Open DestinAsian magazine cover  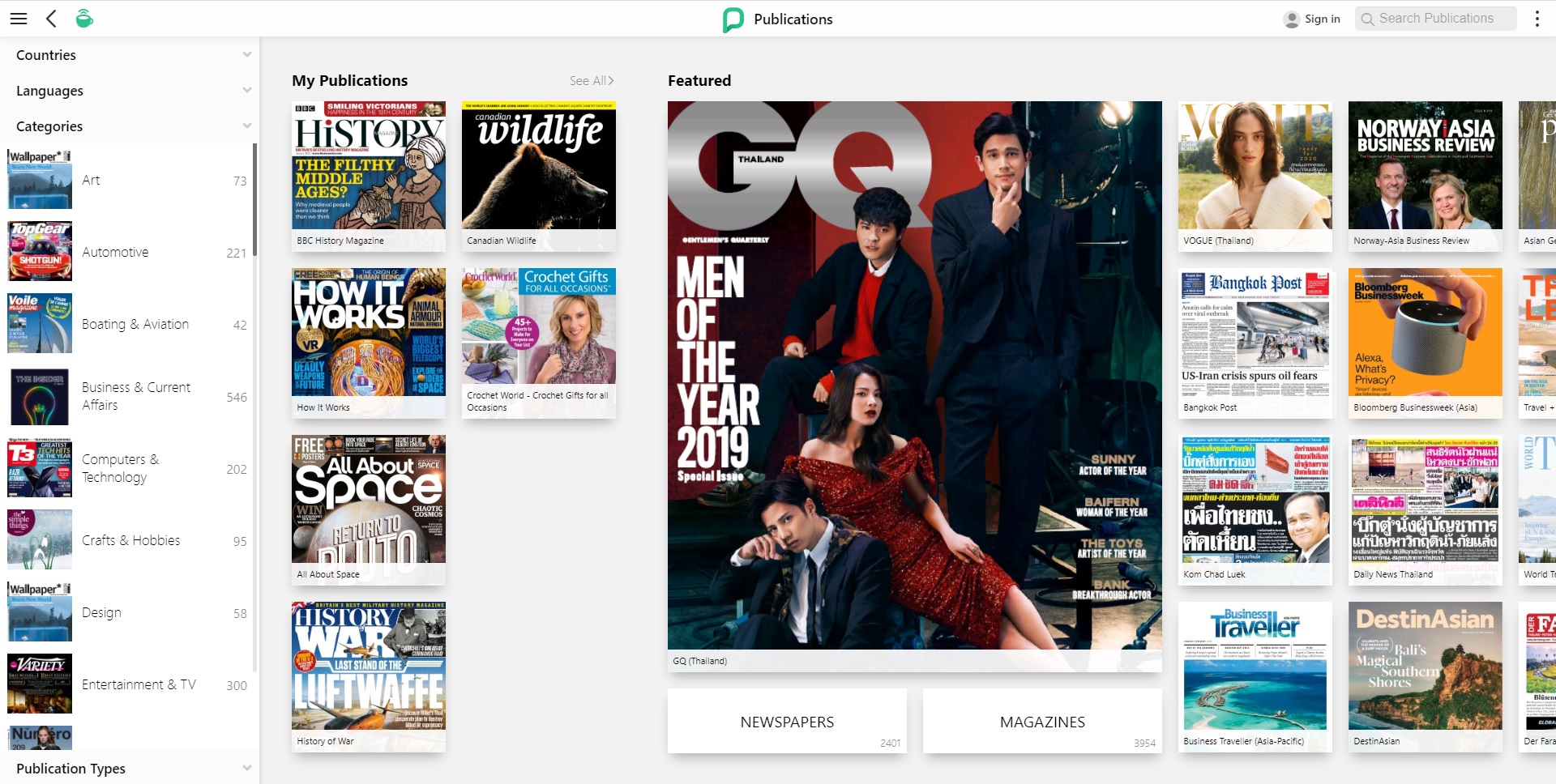1426,676
